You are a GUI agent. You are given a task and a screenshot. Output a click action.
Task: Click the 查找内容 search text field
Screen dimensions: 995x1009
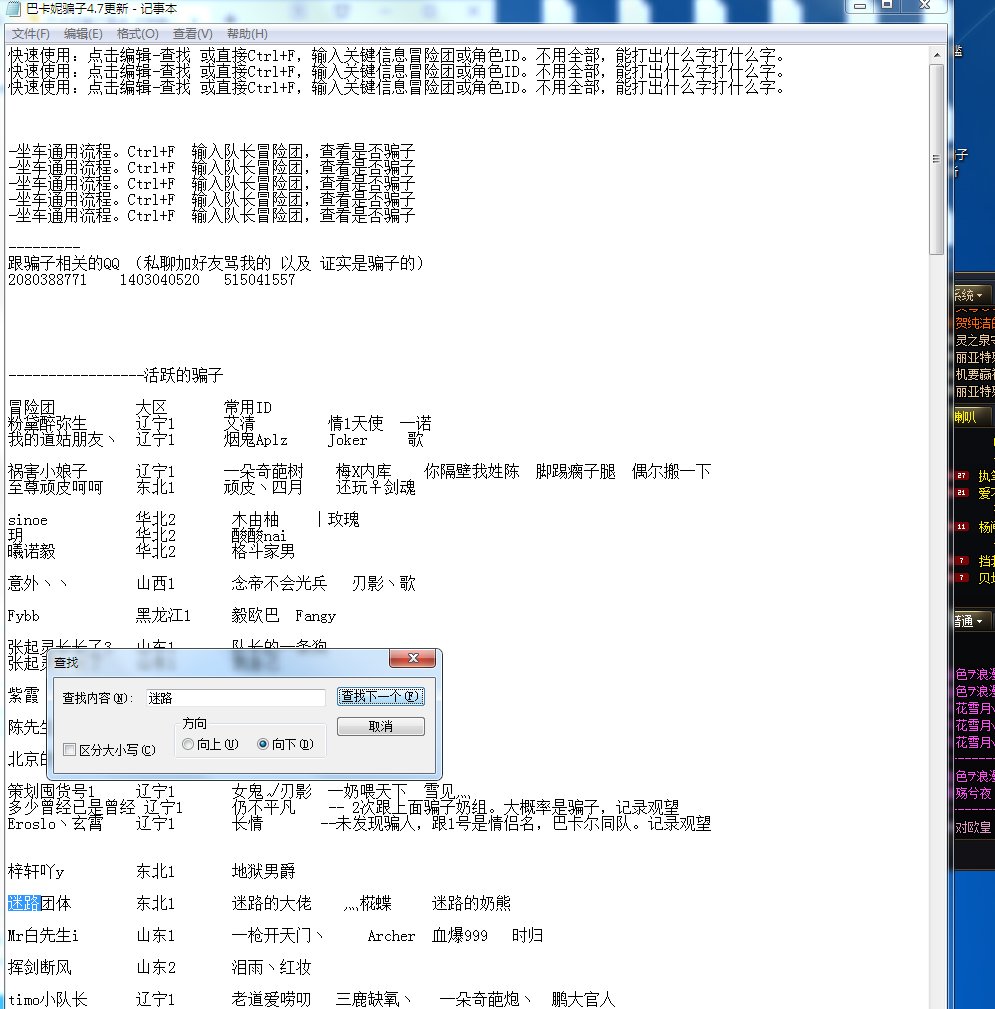click(x=234, y=697)
